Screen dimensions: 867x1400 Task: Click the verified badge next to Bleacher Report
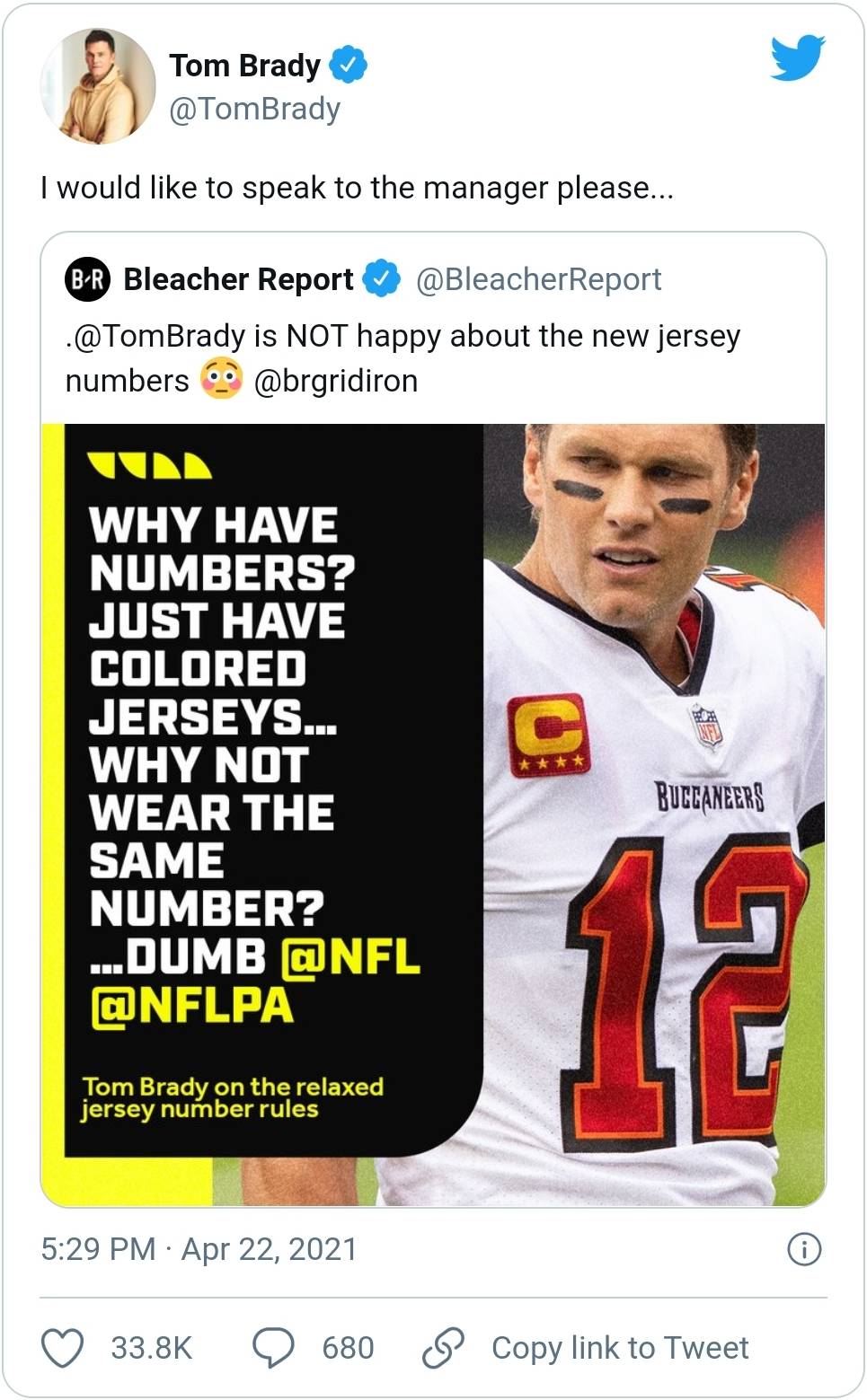point(380,279)
